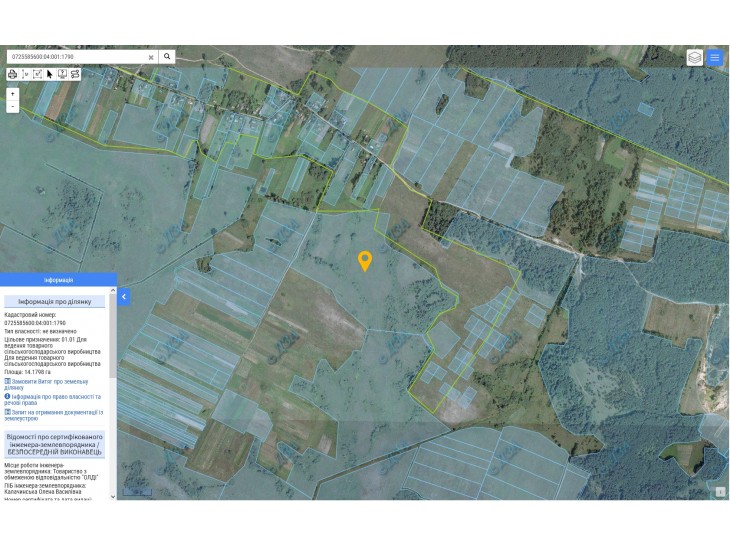730x547 pixels.
Task: Click the map attribution info icon
Action: (x=720, y=492)
